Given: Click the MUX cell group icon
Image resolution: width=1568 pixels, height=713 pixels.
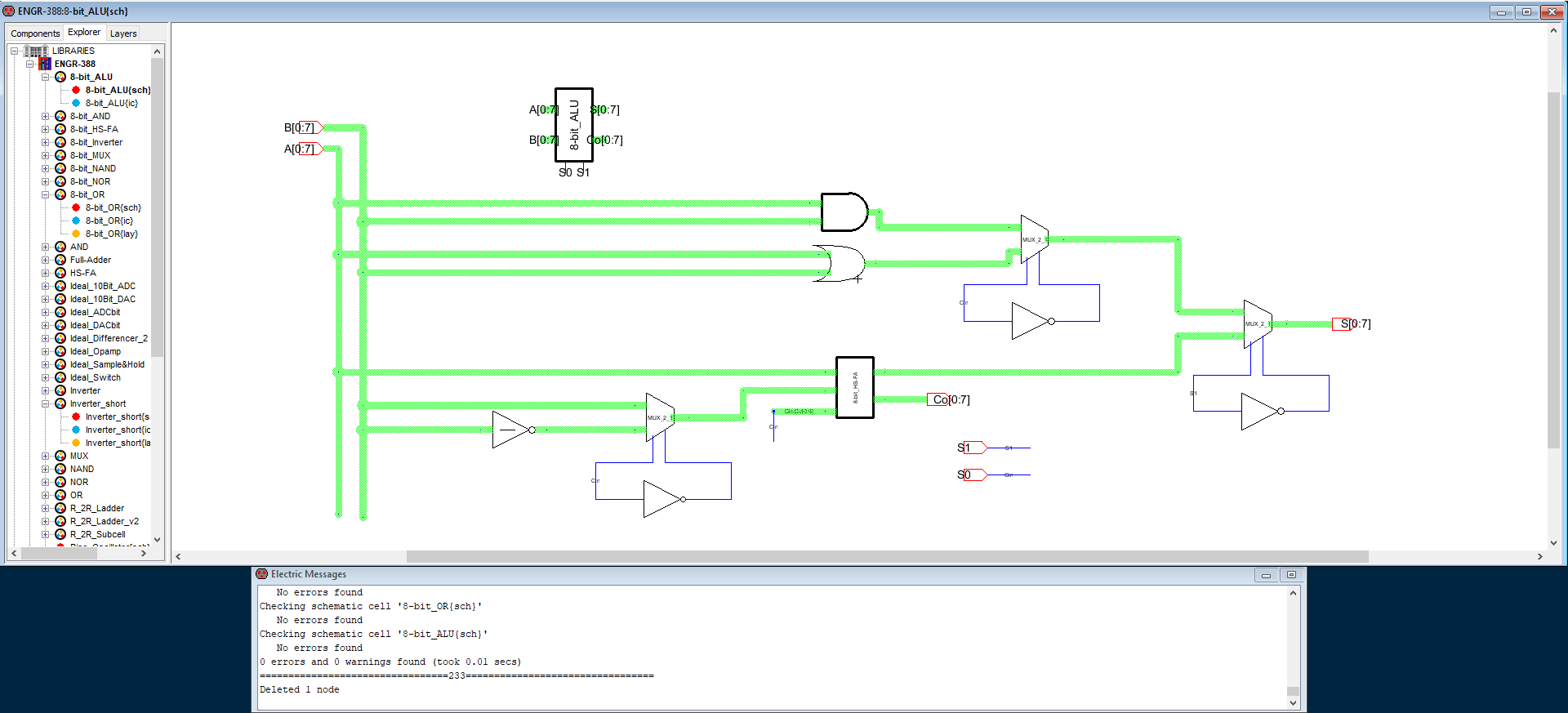Looking at the screenshot, I should click(60, 456).
